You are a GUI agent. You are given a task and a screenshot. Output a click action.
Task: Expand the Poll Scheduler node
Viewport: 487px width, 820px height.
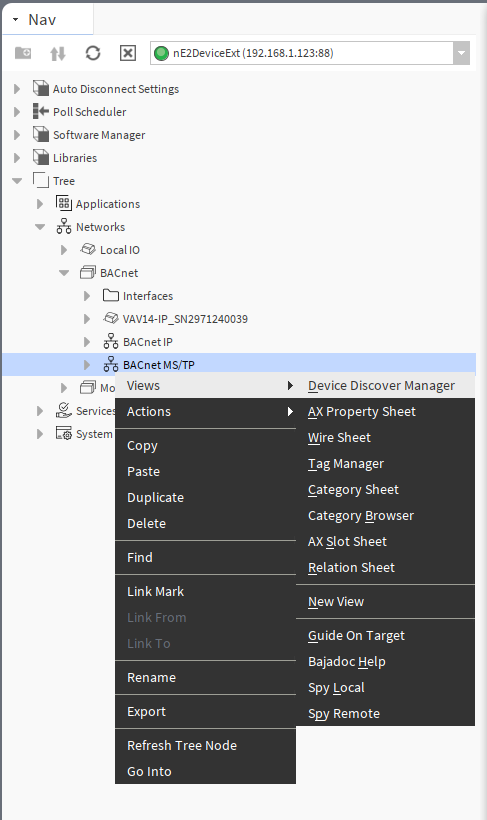click(x=17, y=112)
